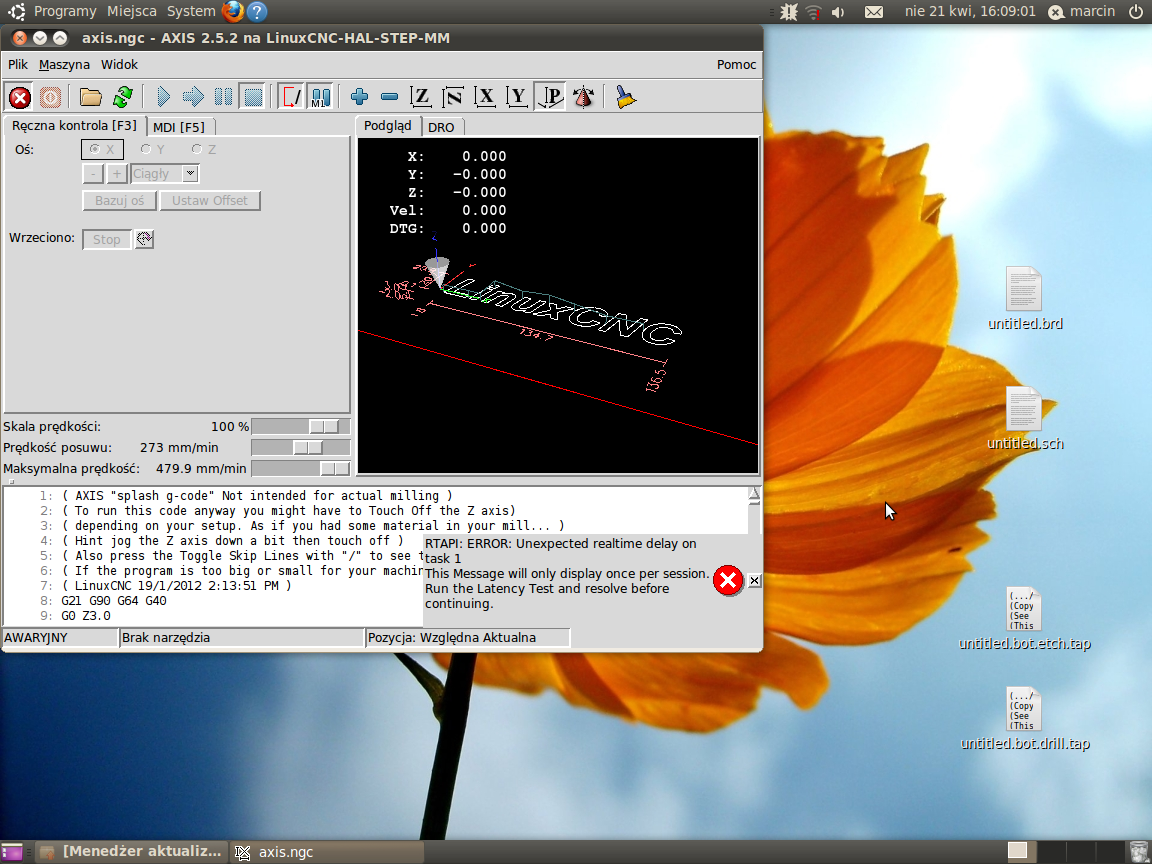Screen dimensions: 1152x864
Task: Switch to MDI tab
Action: click(x=179, y=127)
